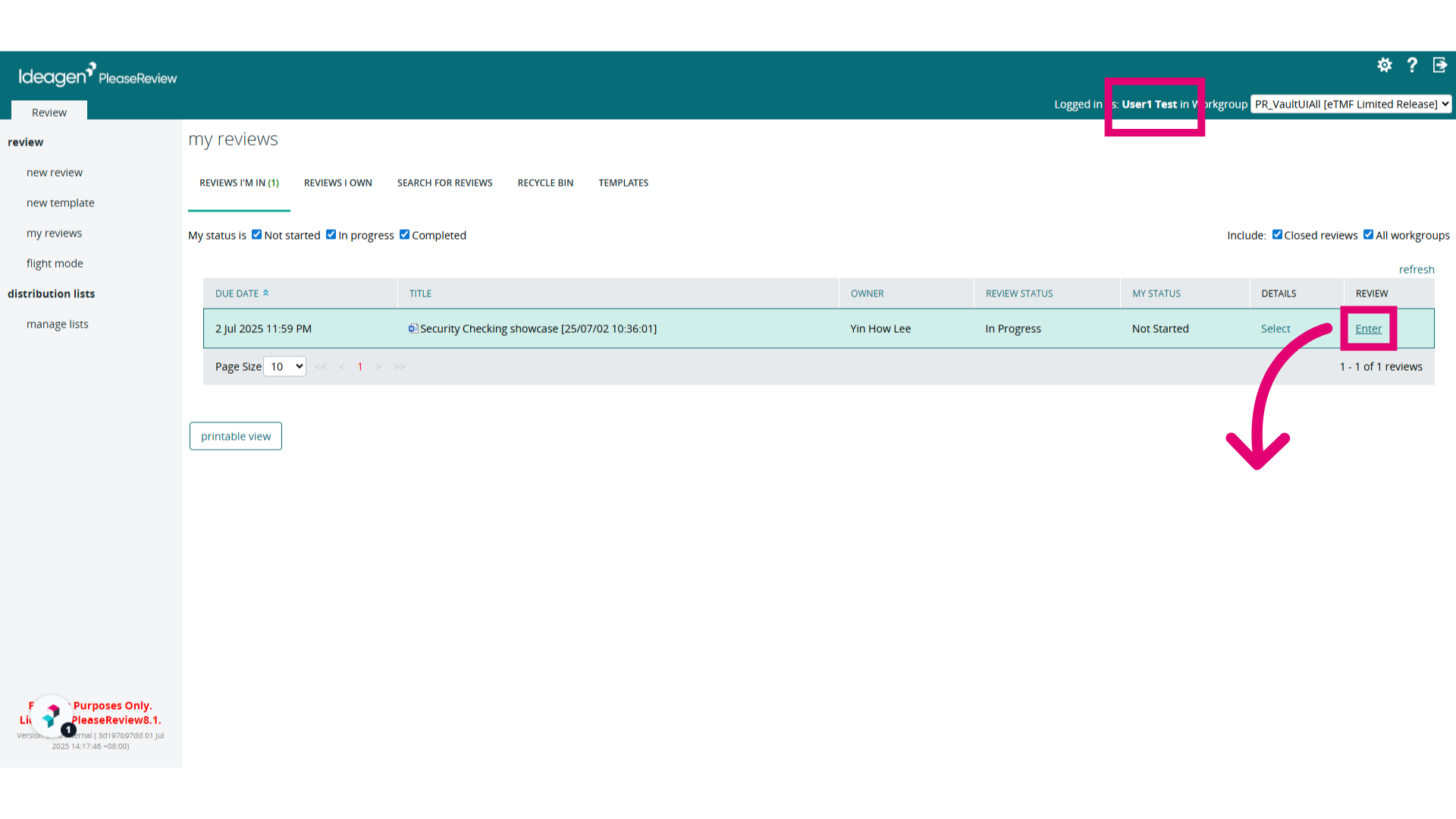Expand the Workgroup dropdown
This screenshot has width=1456, height=819.
click(1351, 104)
